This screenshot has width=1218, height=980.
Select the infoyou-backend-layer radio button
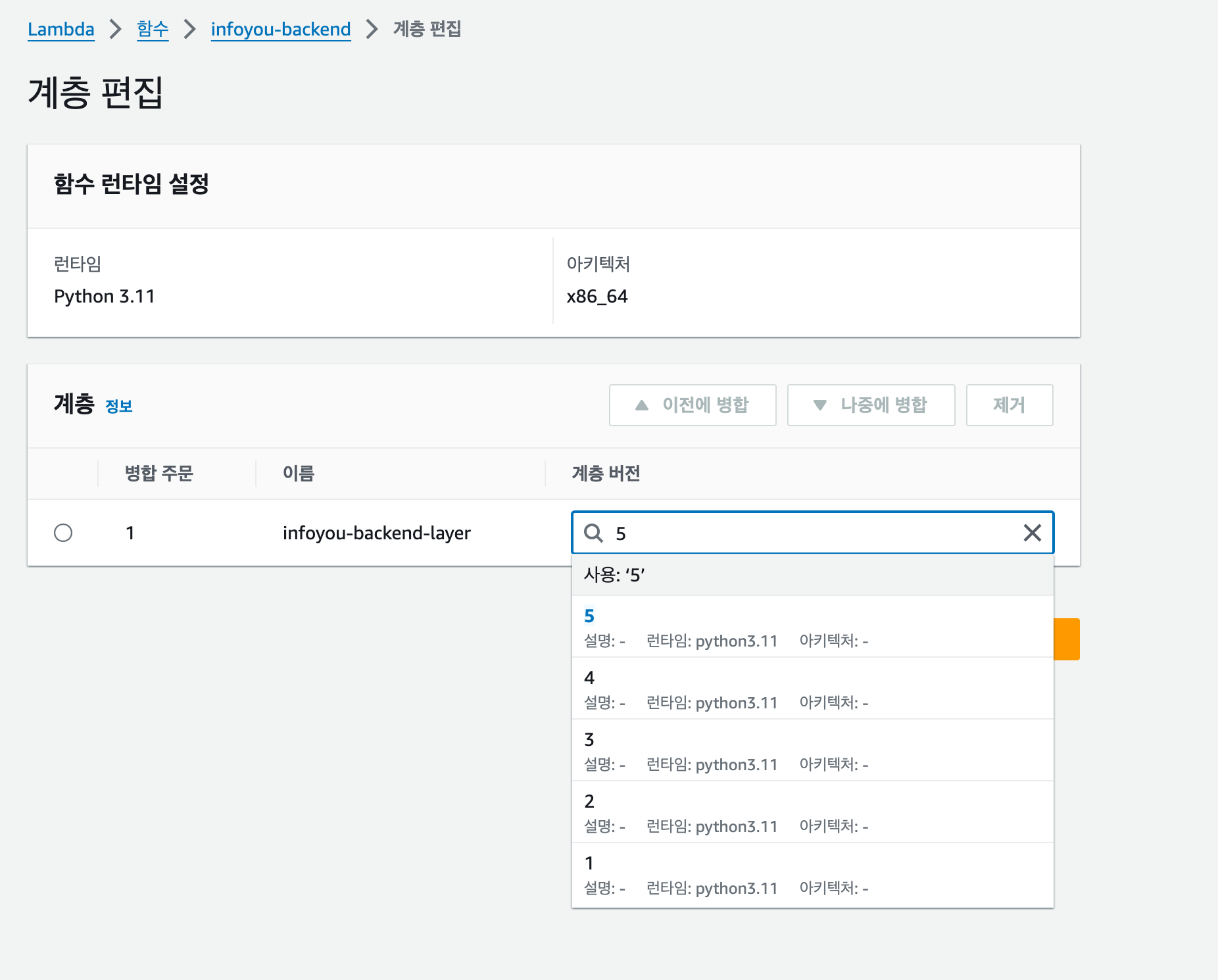pyautogui.click(x=63, y=533)
